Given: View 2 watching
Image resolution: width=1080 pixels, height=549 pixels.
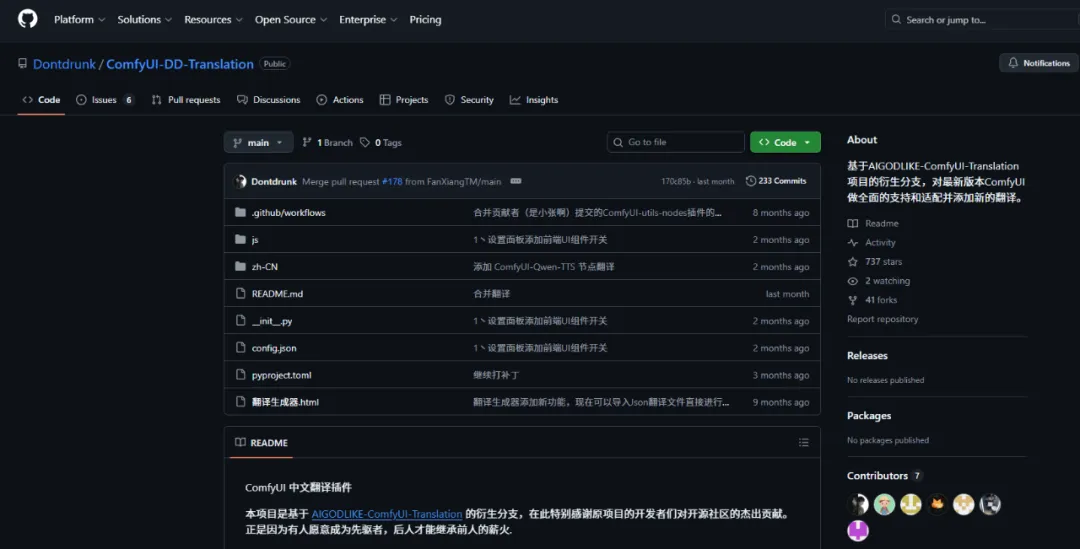Looking at the screenshot, I should click(x=879, y=281).
